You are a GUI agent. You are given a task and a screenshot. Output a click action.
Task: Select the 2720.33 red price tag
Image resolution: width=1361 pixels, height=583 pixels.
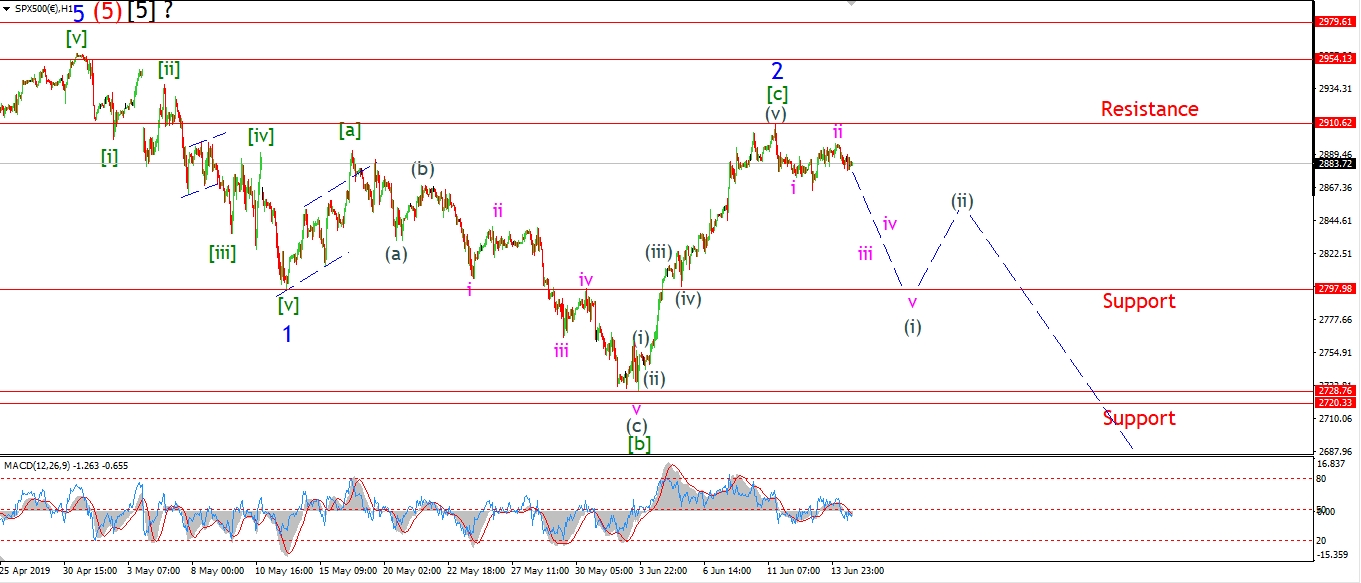(1335, 402)
